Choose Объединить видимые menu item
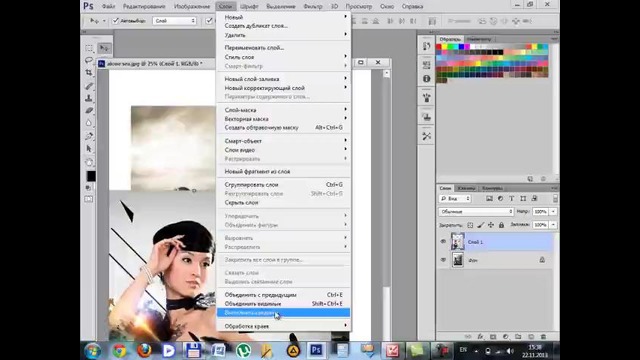640x360 pixels. coord(284,304)
